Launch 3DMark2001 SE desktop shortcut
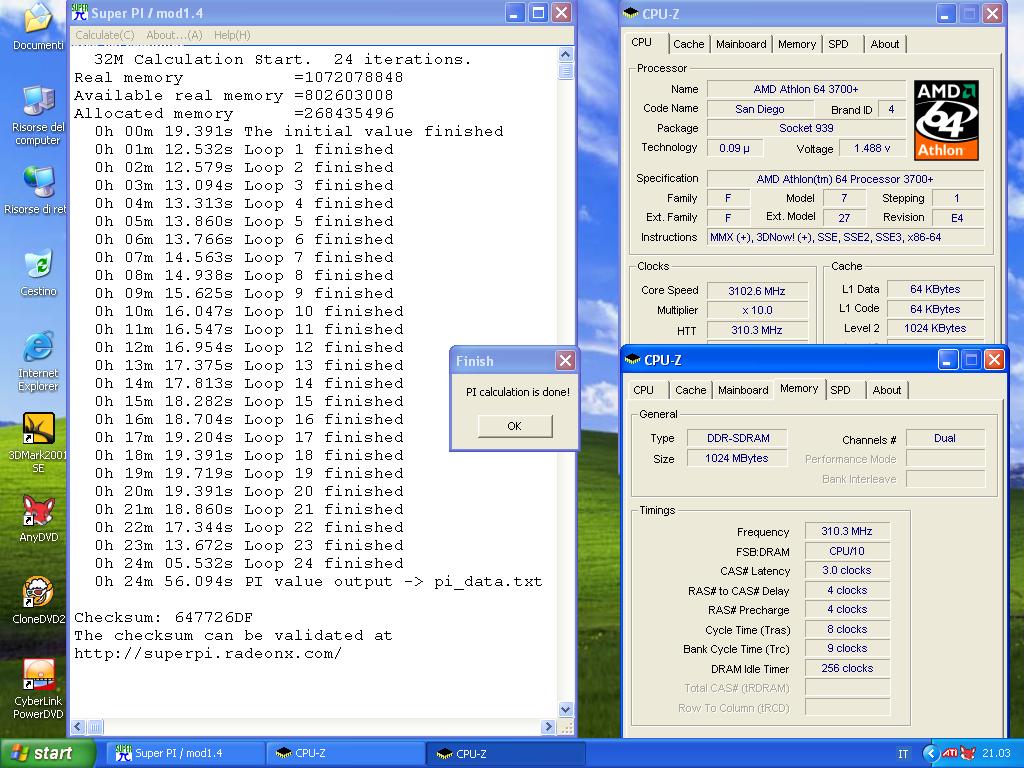The height and width of the screenshot is (768, 1024). 38,443
